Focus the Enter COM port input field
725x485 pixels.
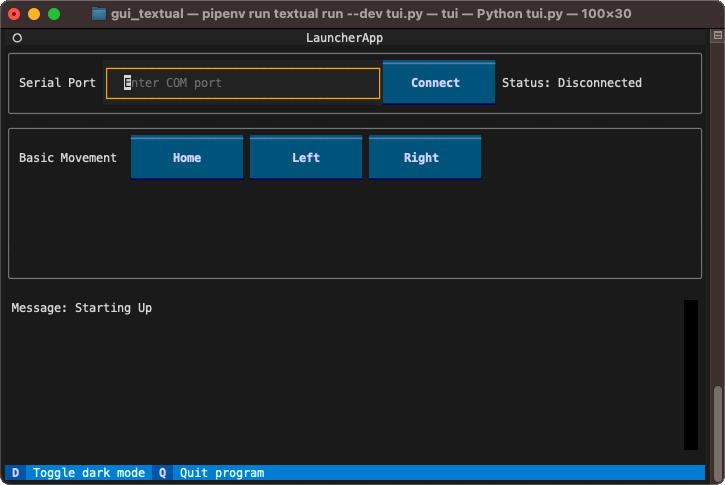click(243, 83)
